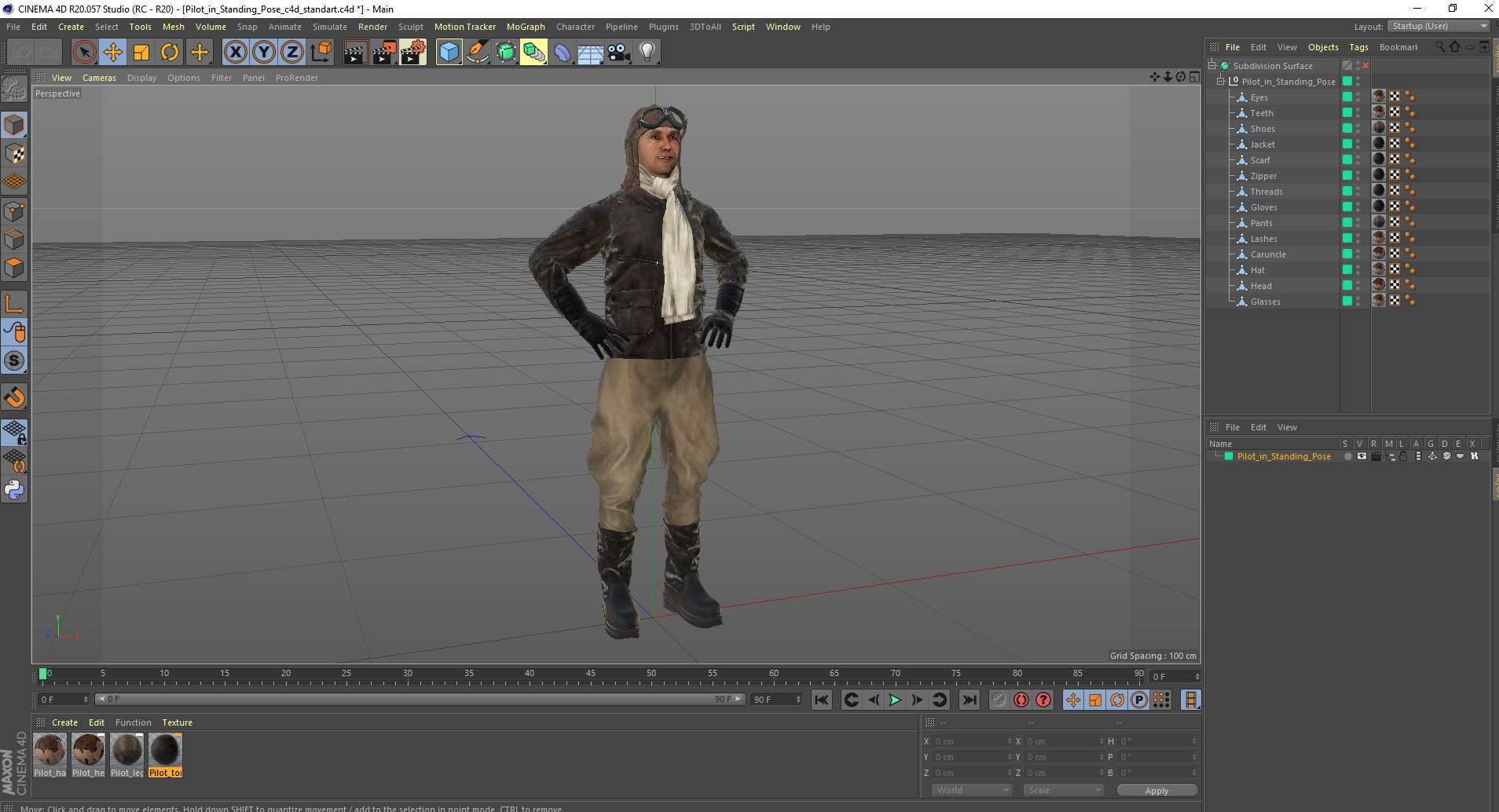
Task: Open the Character menu
Action: pyautogui.click(x=575, y=27)
